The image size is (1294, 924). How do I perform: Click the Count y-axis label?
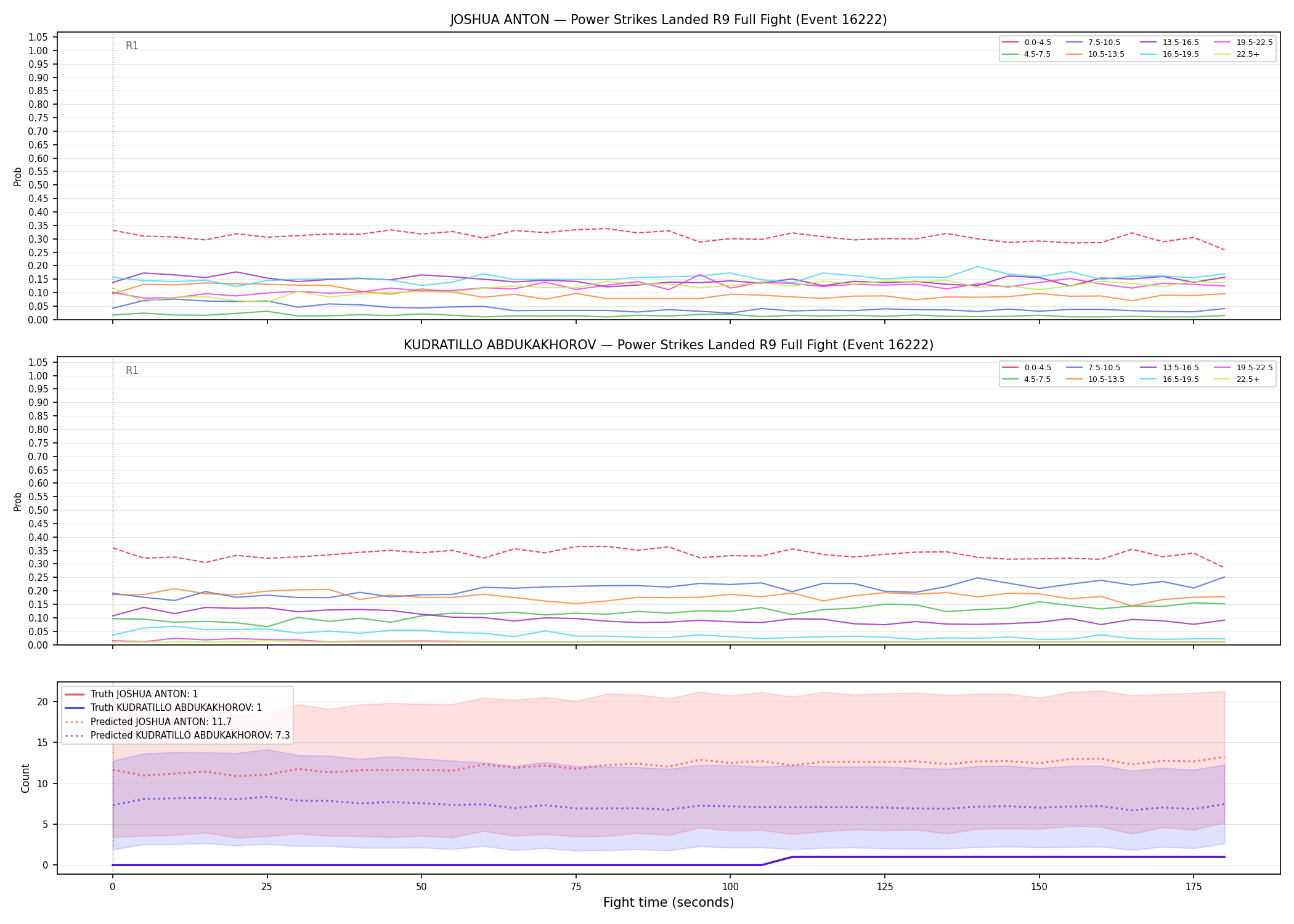[x=25, y=778]
